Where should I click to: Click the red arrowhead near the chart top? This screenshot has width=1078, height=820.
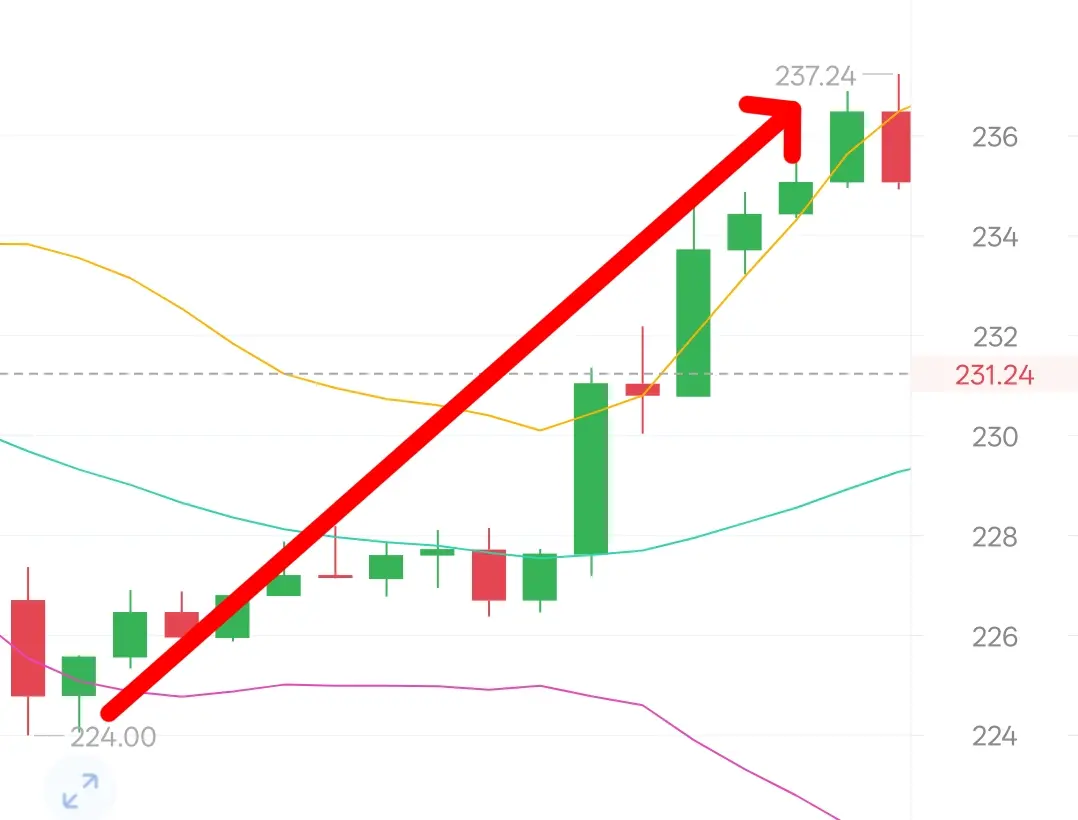click(775, 126)
